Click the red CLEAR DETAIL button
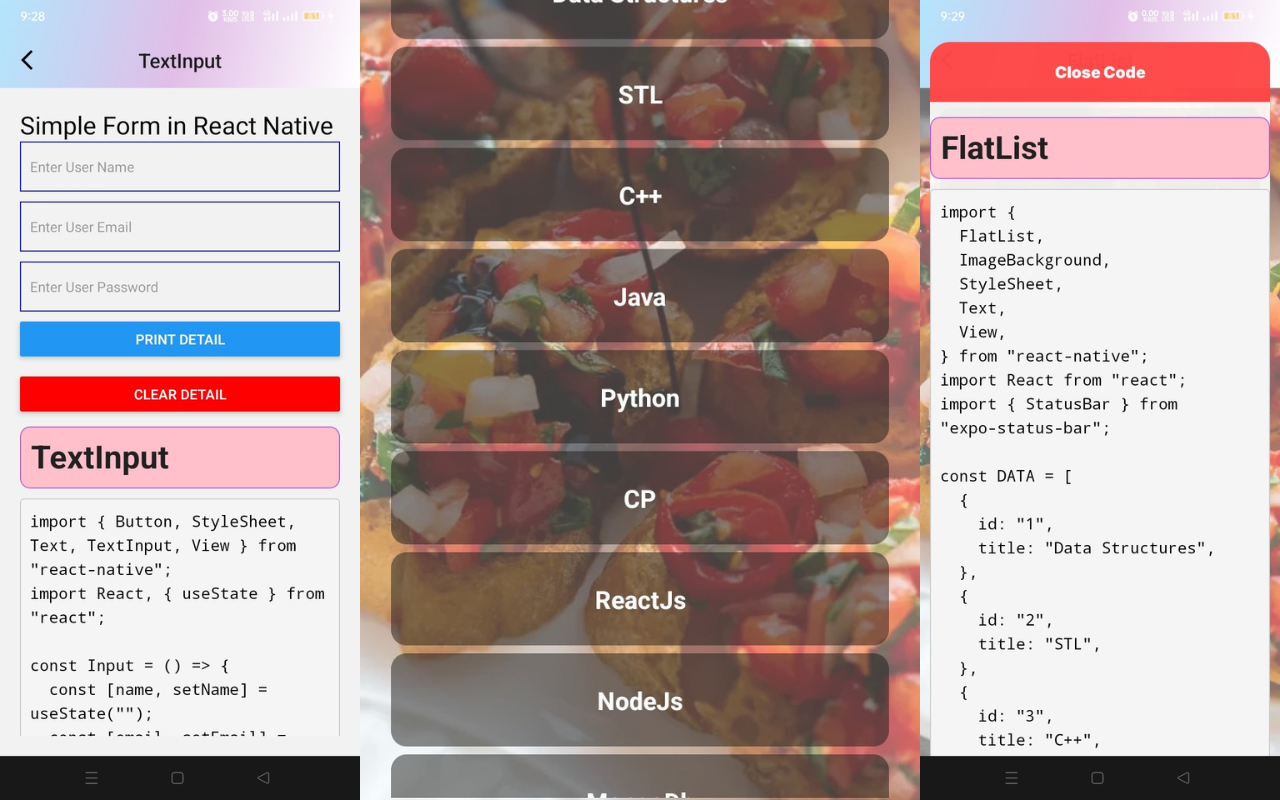1280x800 pixels. point(180,394)
